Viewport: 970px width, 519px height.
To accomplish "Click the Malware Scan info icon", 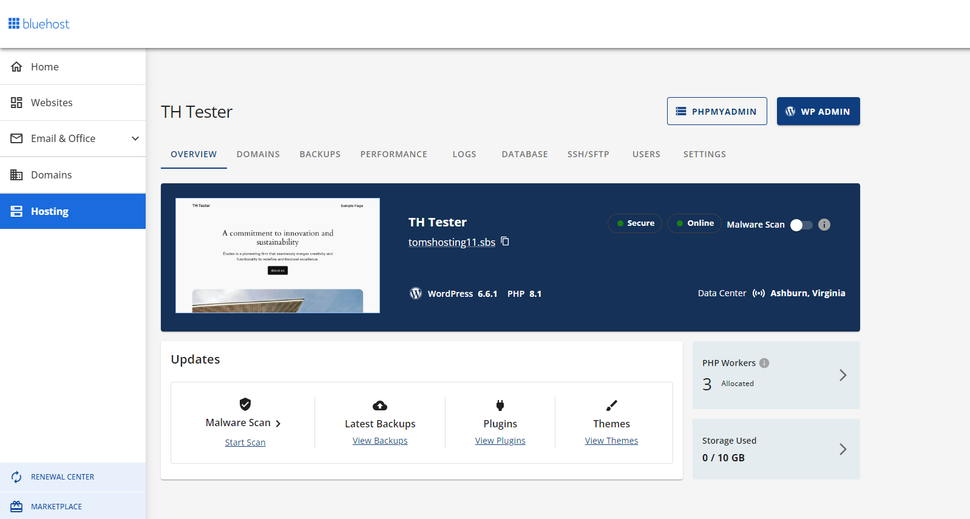I will [824, 225].
